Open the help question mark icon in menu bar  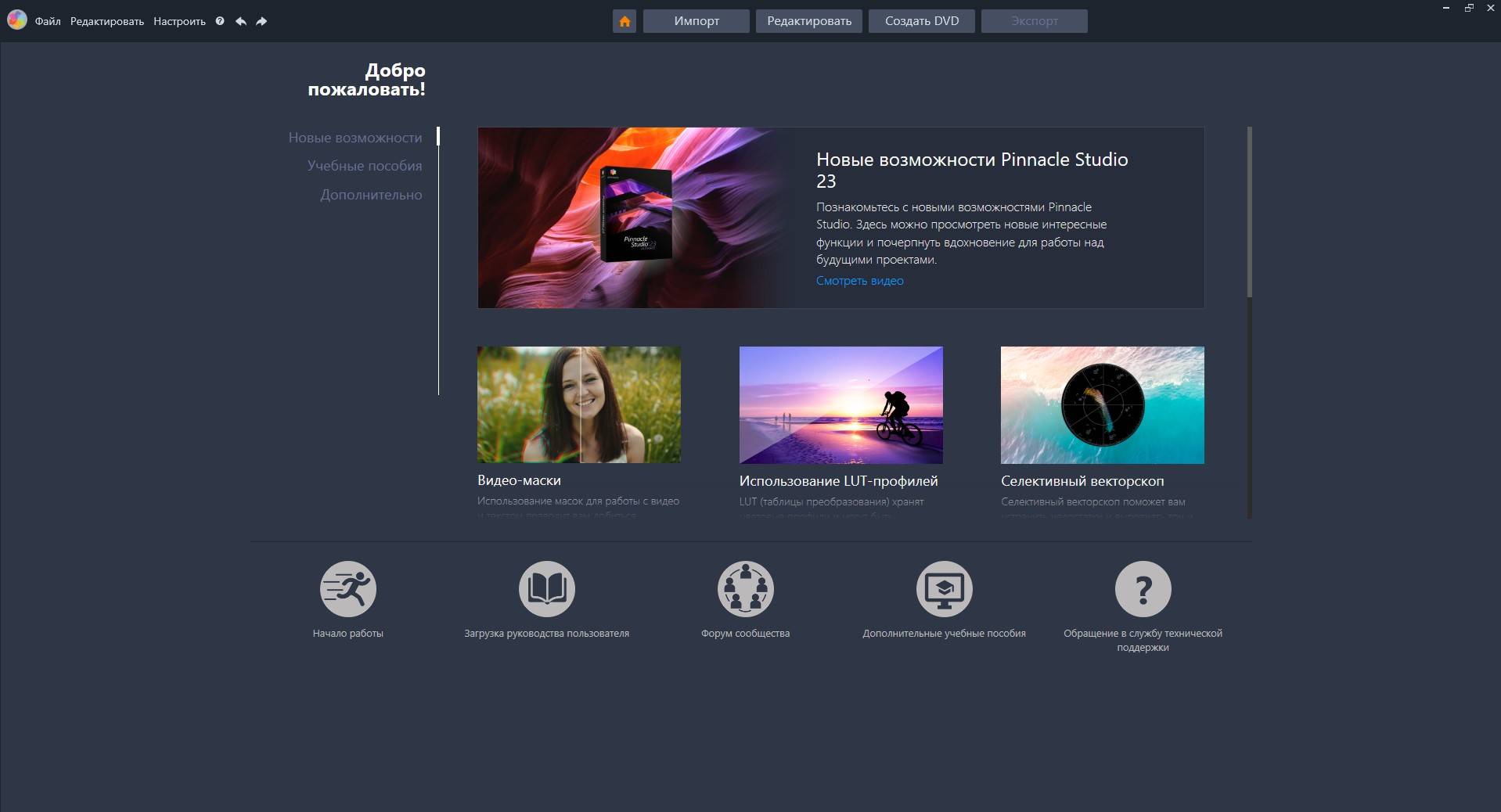(220, 21)
